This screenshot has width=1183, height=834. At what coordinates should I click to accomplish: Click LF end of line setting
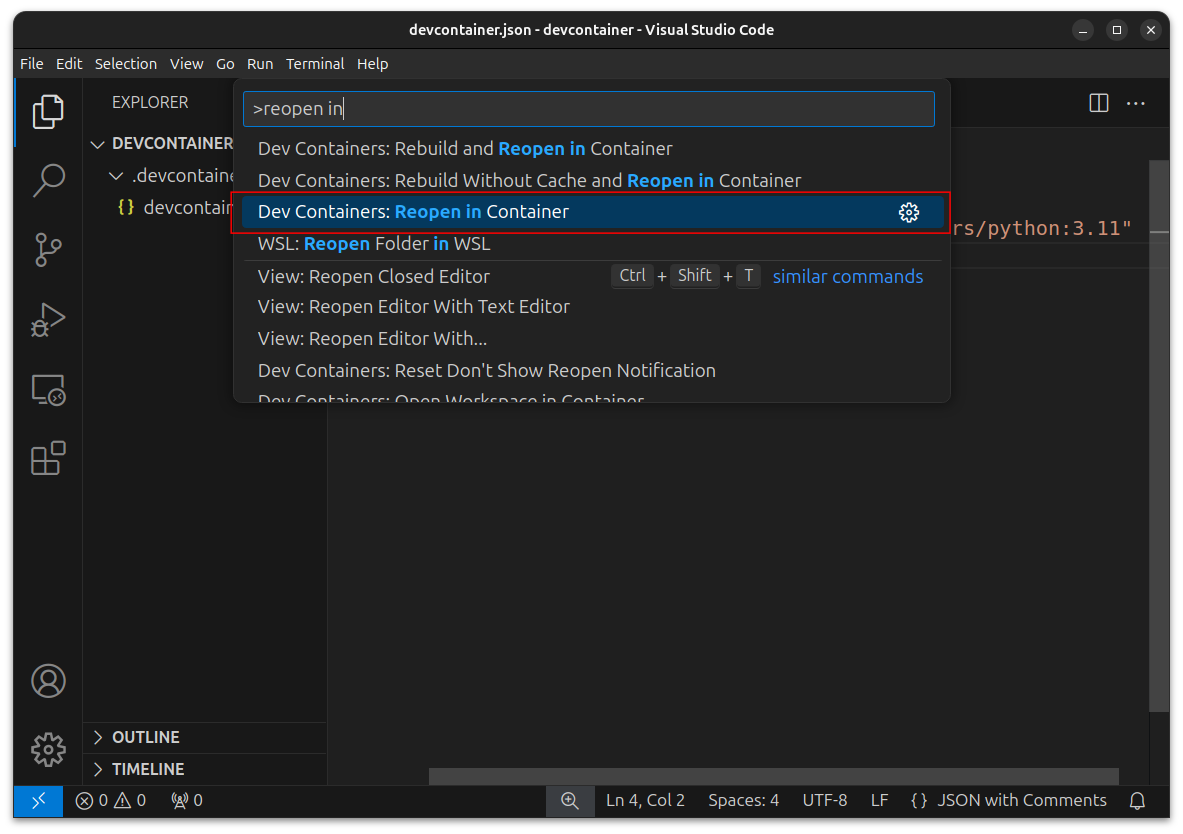click(879, 801)
